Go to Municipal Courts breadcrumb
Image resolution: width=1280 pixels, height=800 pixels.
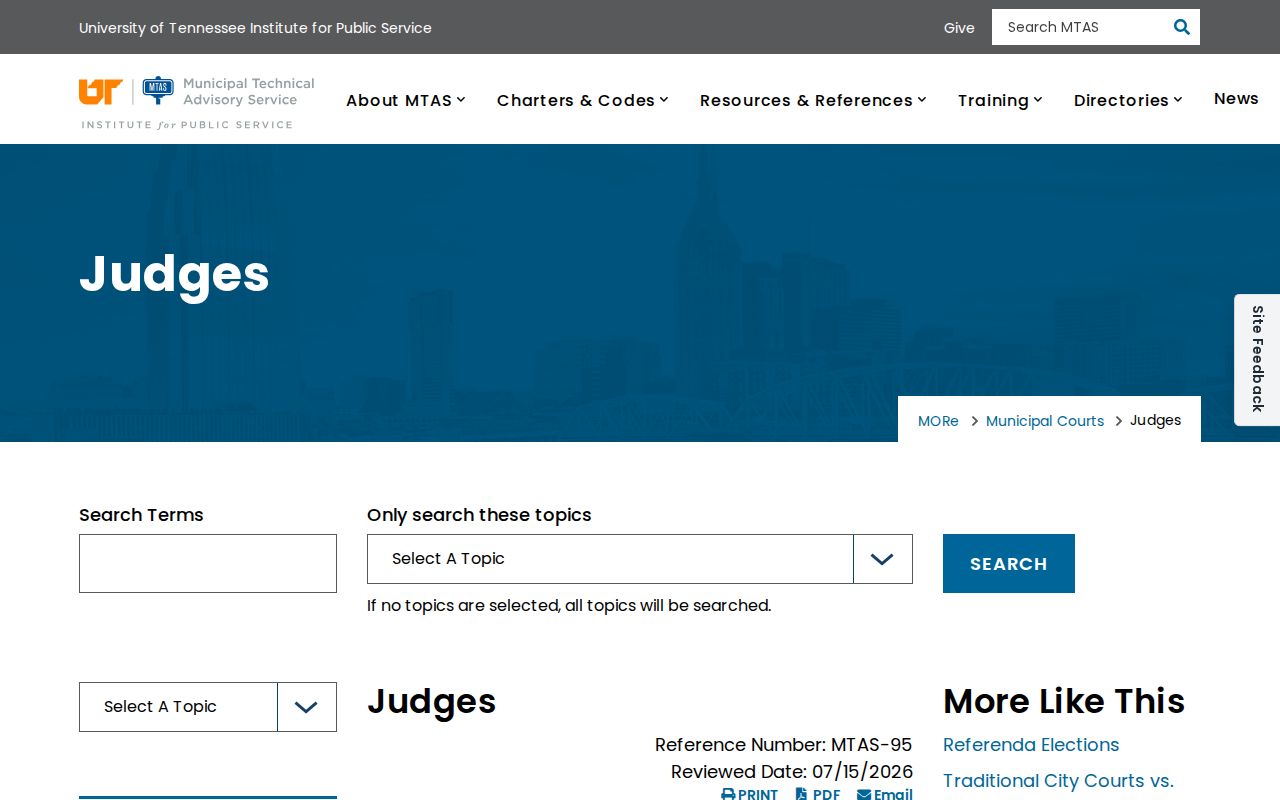pos(1045,421)
